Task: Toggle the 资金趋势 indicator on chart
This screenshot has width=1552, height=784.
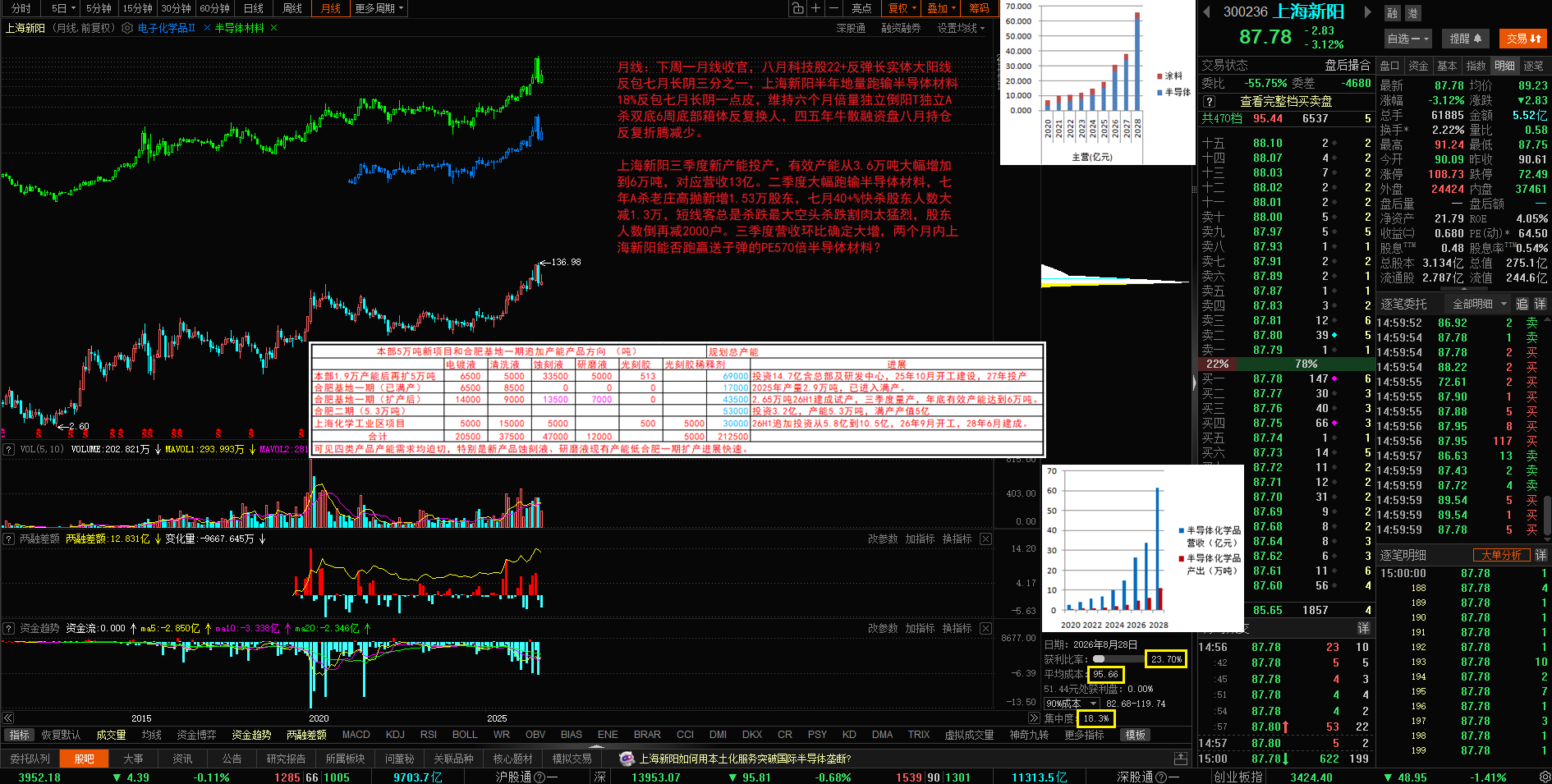Action: [251, 735]
